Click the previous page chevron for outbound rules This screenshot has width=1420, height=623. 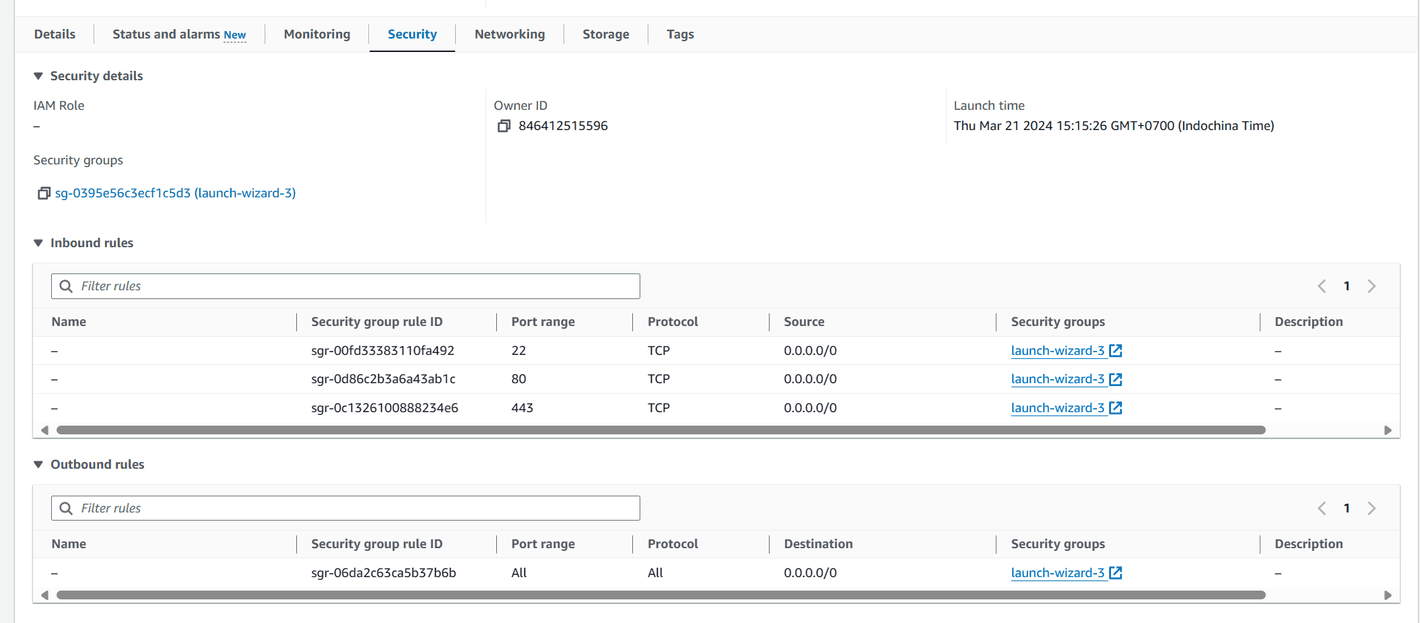click(x=1321, y=507)
